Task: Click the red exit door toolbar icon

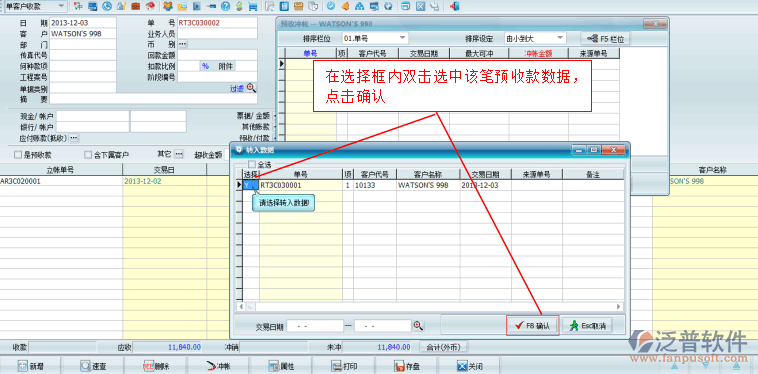Action: tap(453, 6)
